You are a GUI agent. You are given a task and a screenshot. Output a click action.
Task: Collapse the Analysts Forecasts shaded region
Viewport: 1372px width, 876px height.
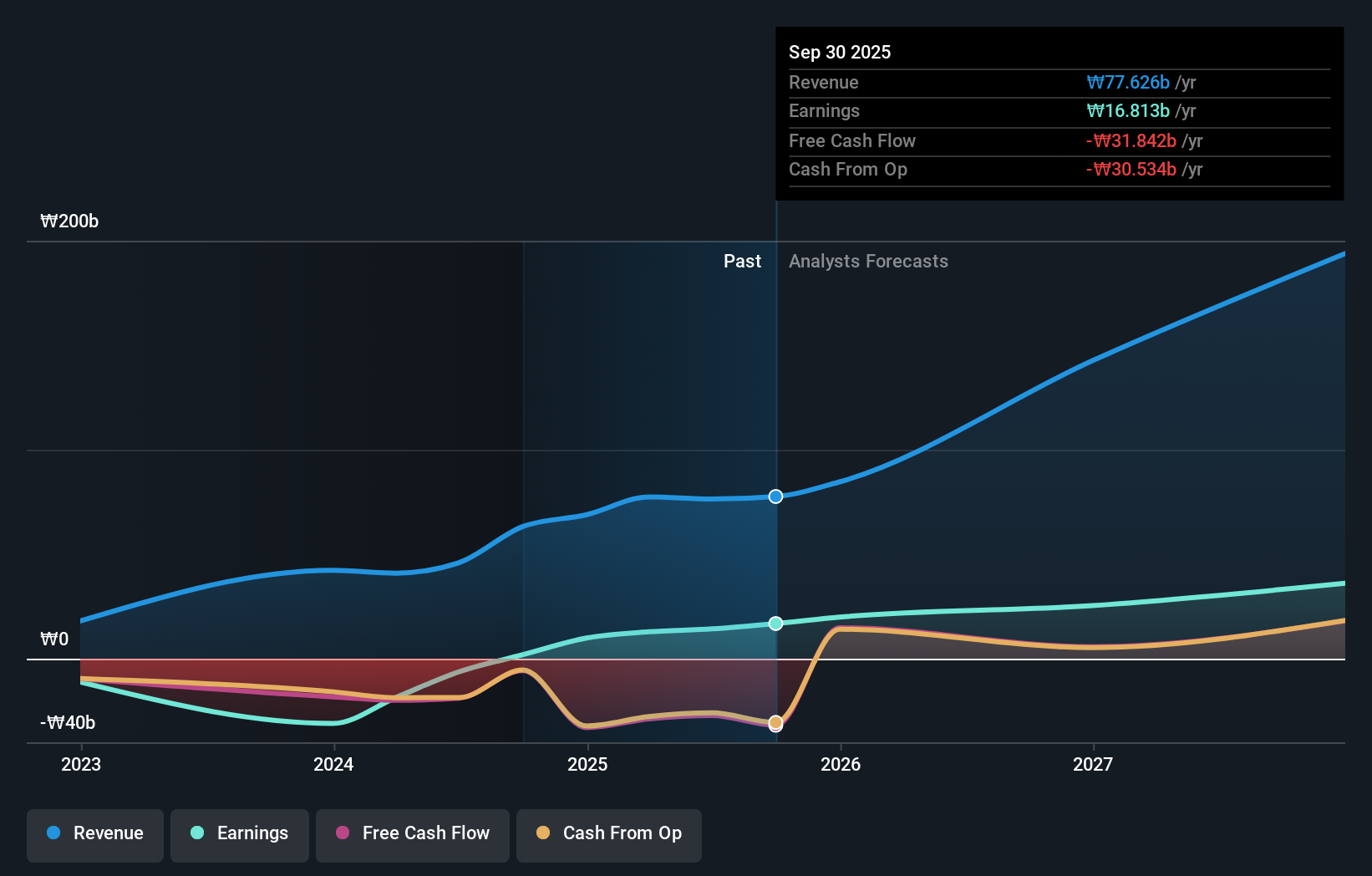(x=869, y=261)
